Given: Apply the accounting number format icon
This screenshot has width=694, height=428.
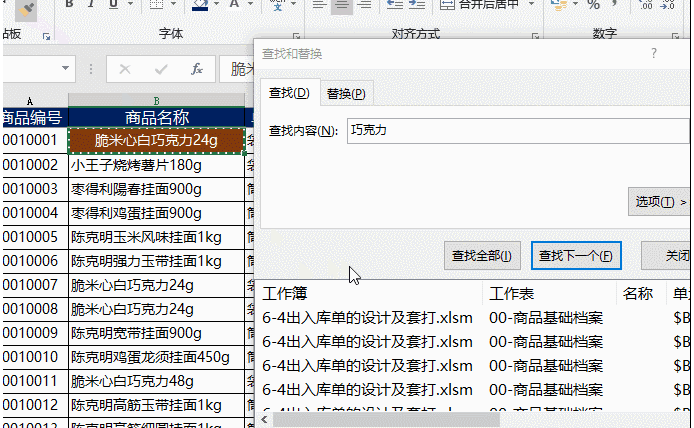Looking at the screenshot, I should (x=559, y=5).
